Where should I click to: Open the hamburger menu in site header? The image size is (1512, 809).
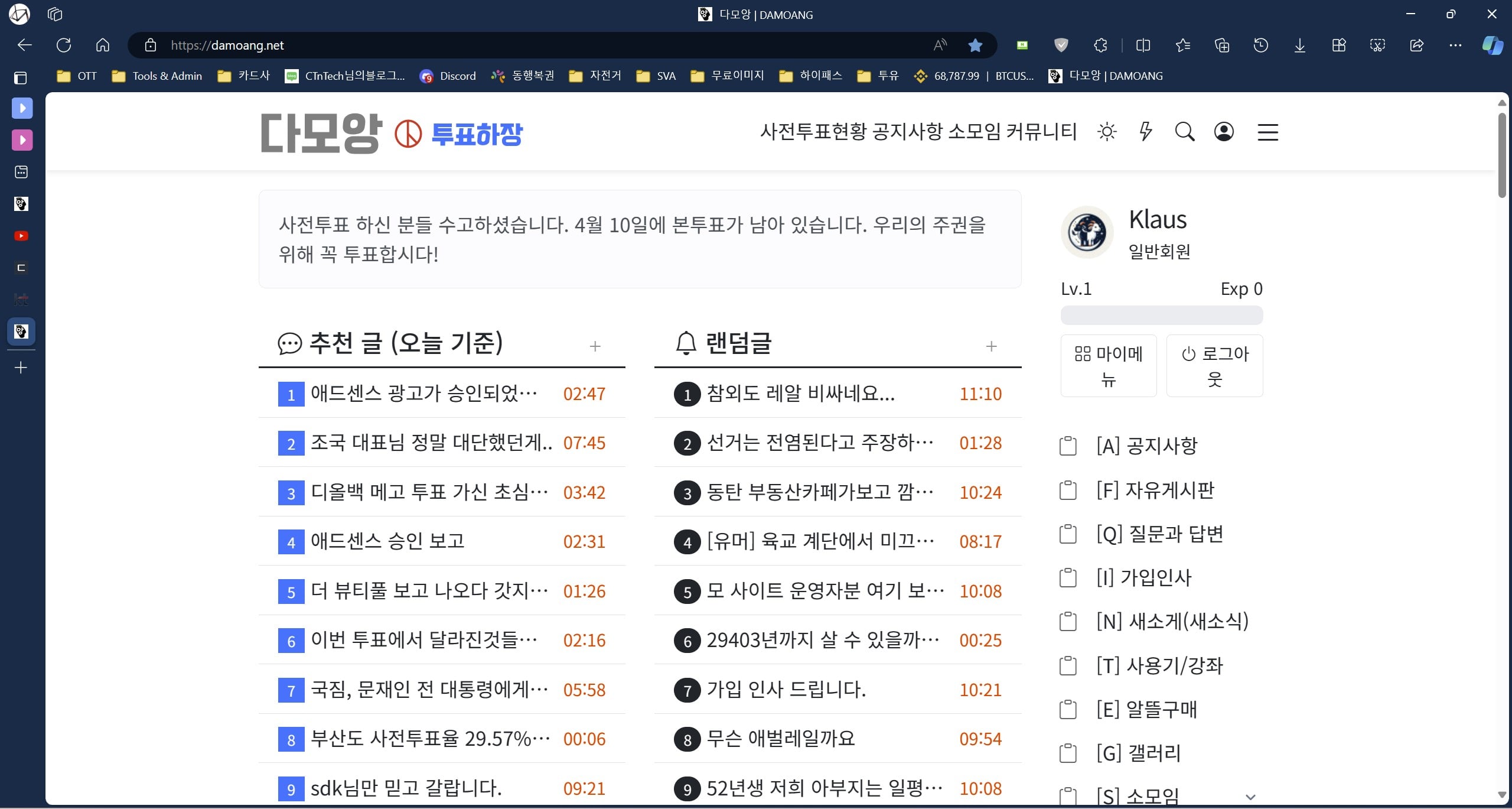coord(1268,132)
